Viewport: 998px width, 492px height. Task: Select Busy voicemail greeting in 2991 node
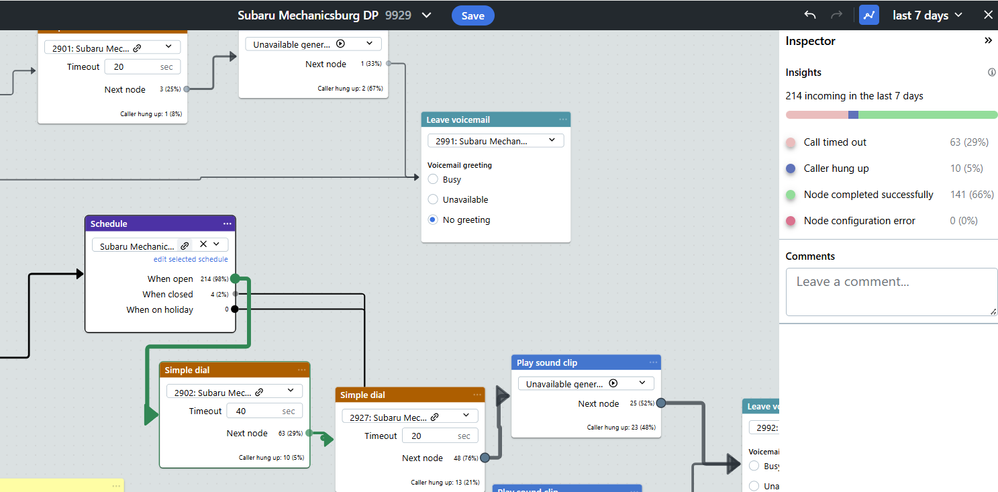click(x=433, y=179)
